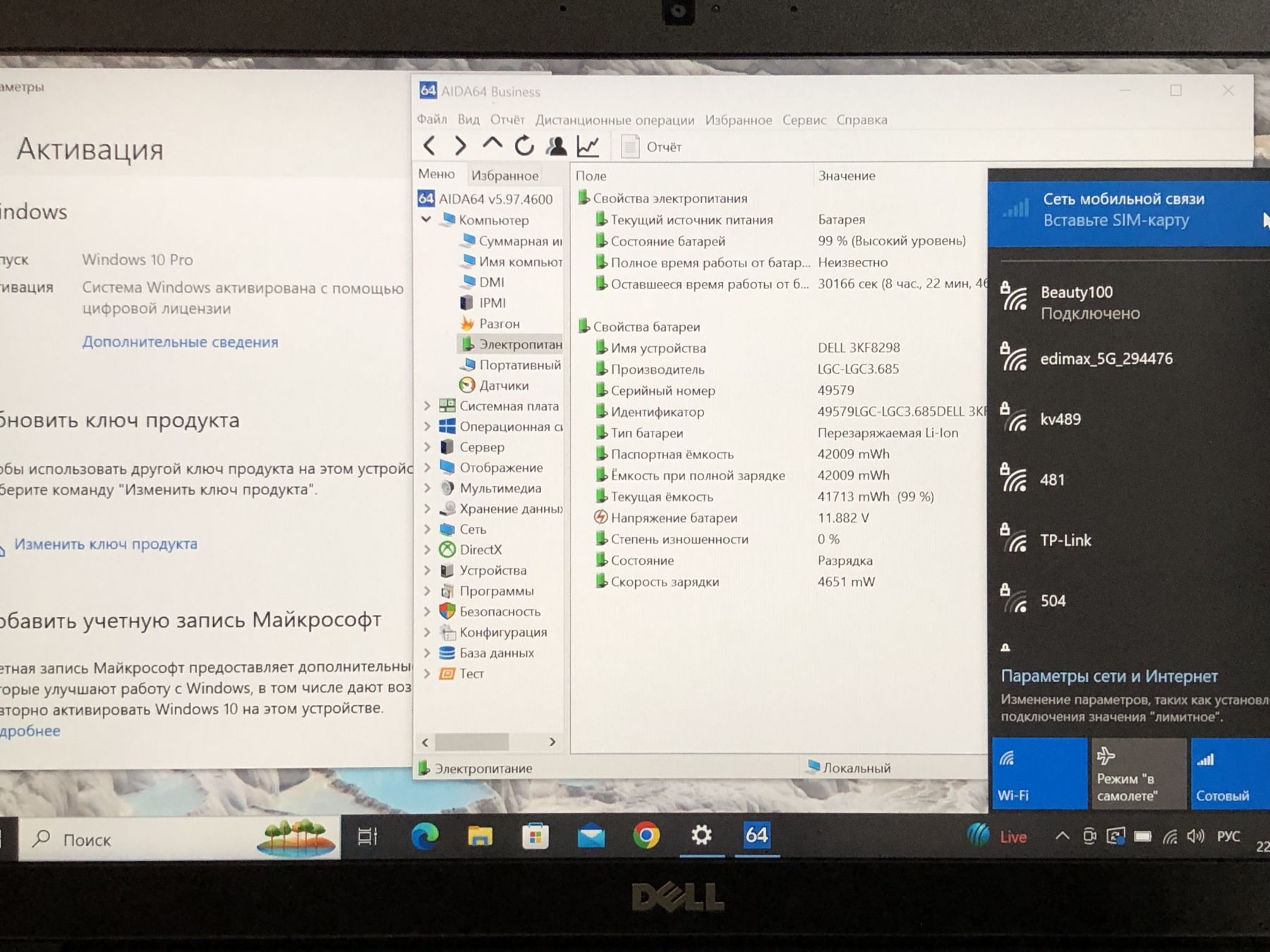Screen dimensions: 1270x952
Task: Toggle the Wi-Fi quick action tile
Action: 1039,774
